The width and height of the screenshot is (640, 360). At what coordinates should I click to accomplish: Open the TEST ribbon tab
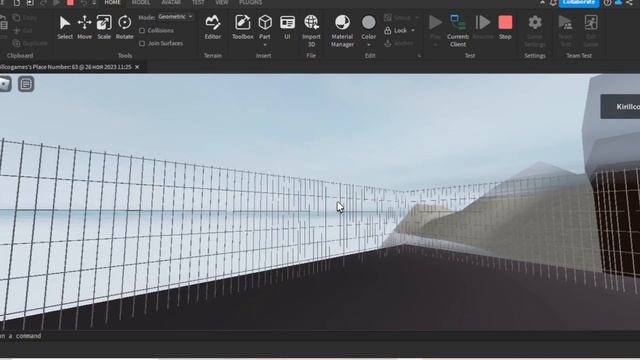(x=198, y=2)
